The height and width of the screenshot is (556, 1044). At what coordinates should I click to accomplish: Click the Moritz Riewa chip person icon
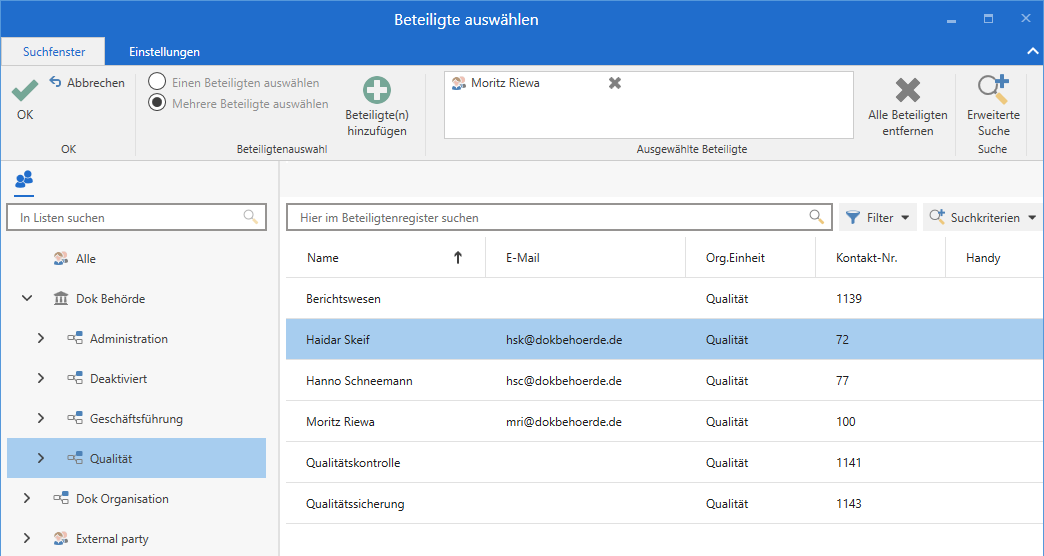coord(458,83)
